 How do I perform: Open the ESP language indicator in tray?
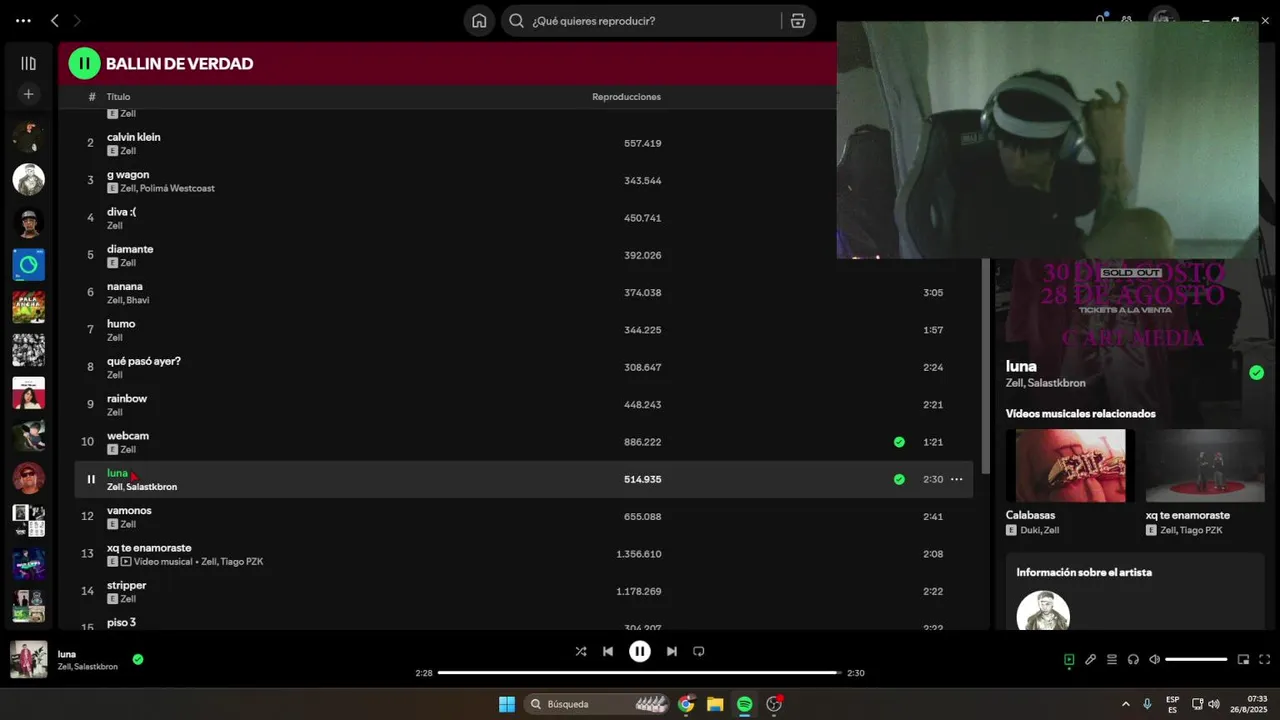pyautogui.click(x=1172, y=704)
